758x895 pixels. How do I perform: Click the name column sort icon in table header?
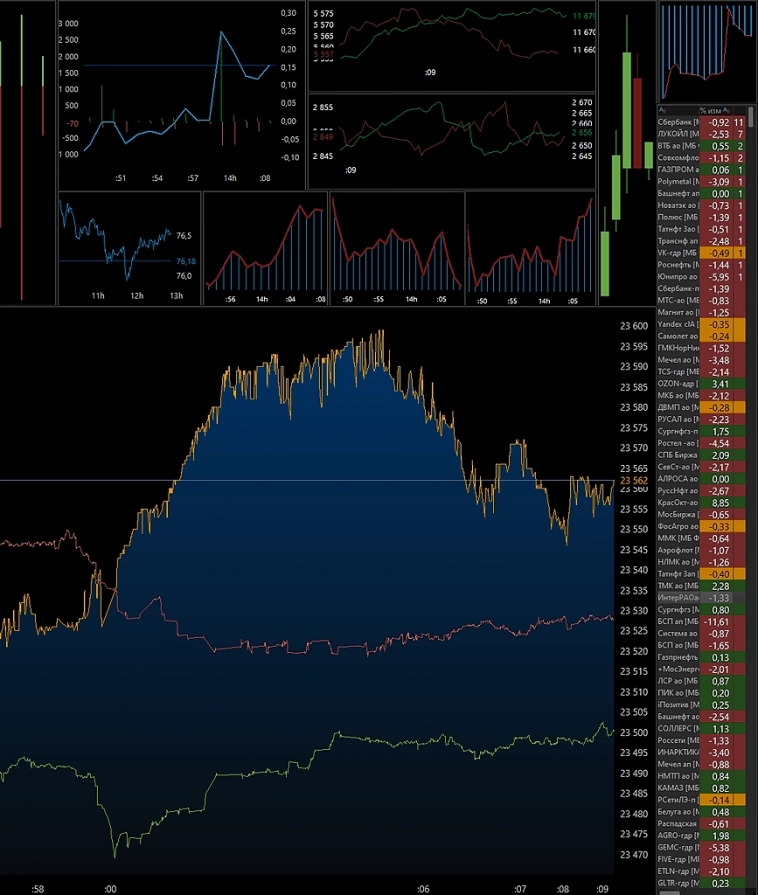coord(663,110)
